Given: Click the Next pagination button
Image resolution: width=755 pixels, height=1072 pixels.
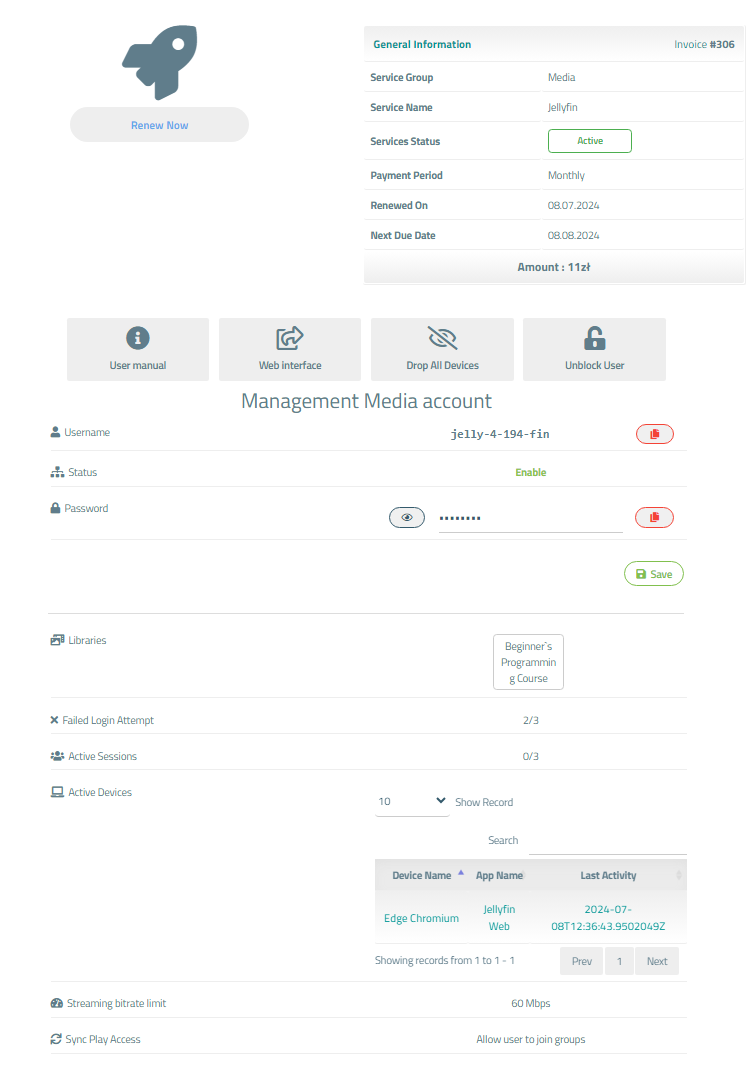Looking at the screenshot, I should point(657,961).
